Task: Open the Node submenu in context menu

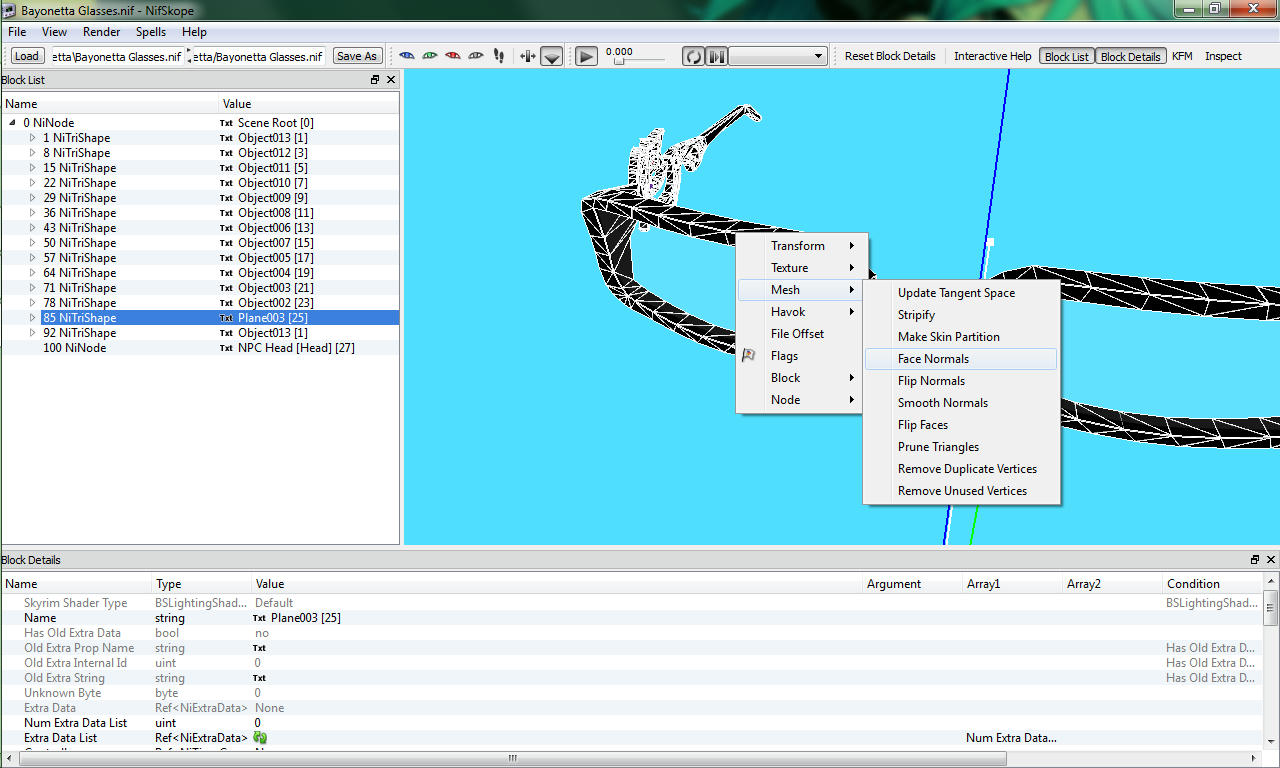Action: [x=800, y=400]
